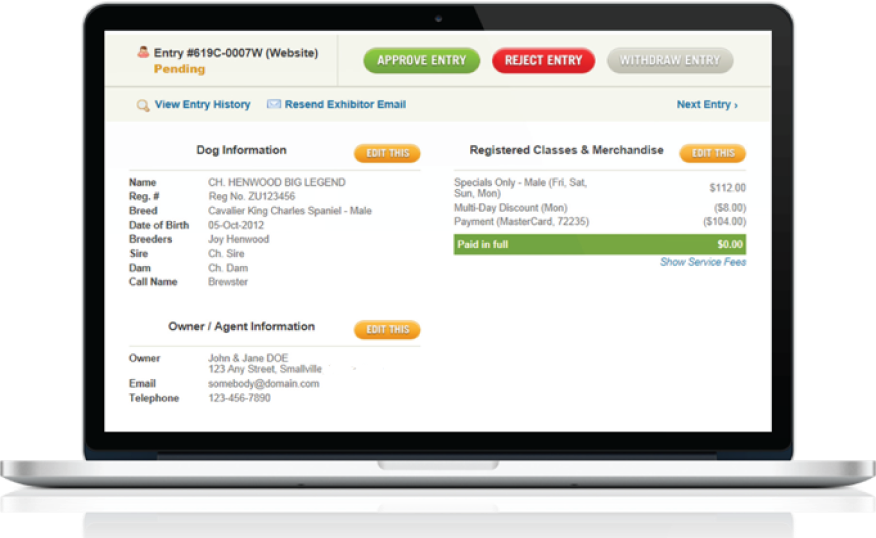The height and width of the screenshot is (538, 876).
Task: Edit the Dog Information section
Action: click(387, 153)
